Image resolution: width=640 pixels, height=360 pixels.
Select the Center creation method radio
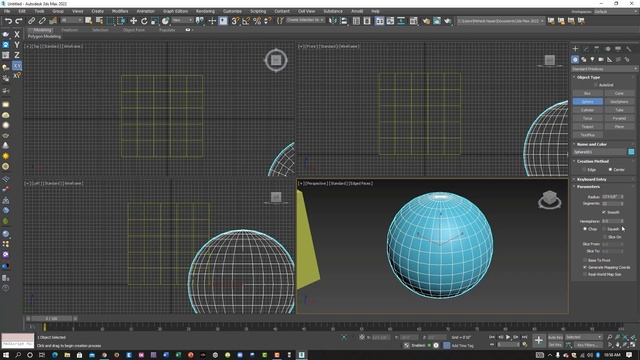[611, 169]
